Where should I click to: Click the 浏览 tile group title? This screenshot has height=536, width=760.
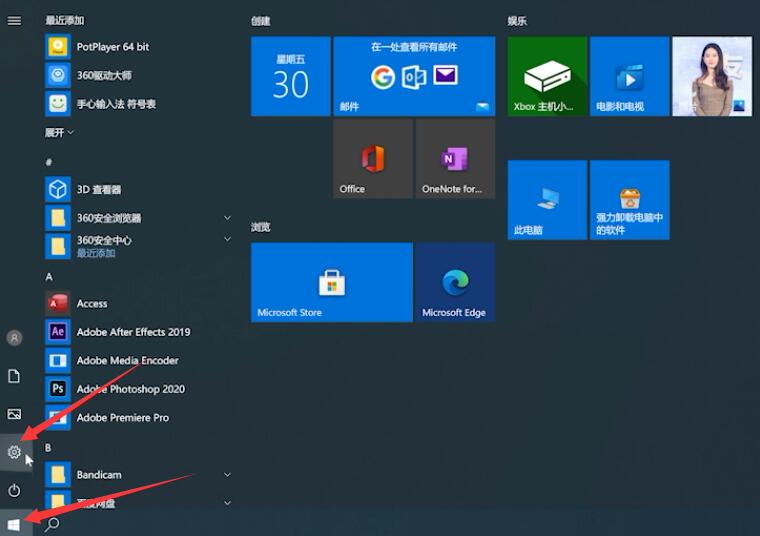261,227
